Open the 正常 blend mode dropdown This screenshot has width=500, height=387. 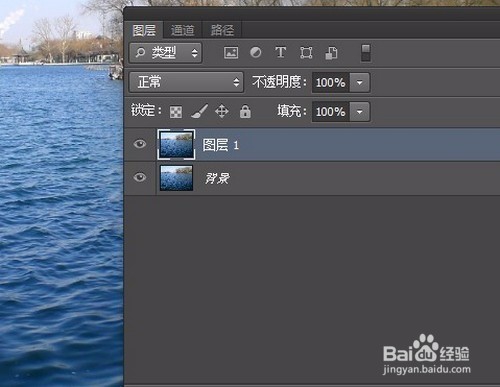click(x=186, y=82)
